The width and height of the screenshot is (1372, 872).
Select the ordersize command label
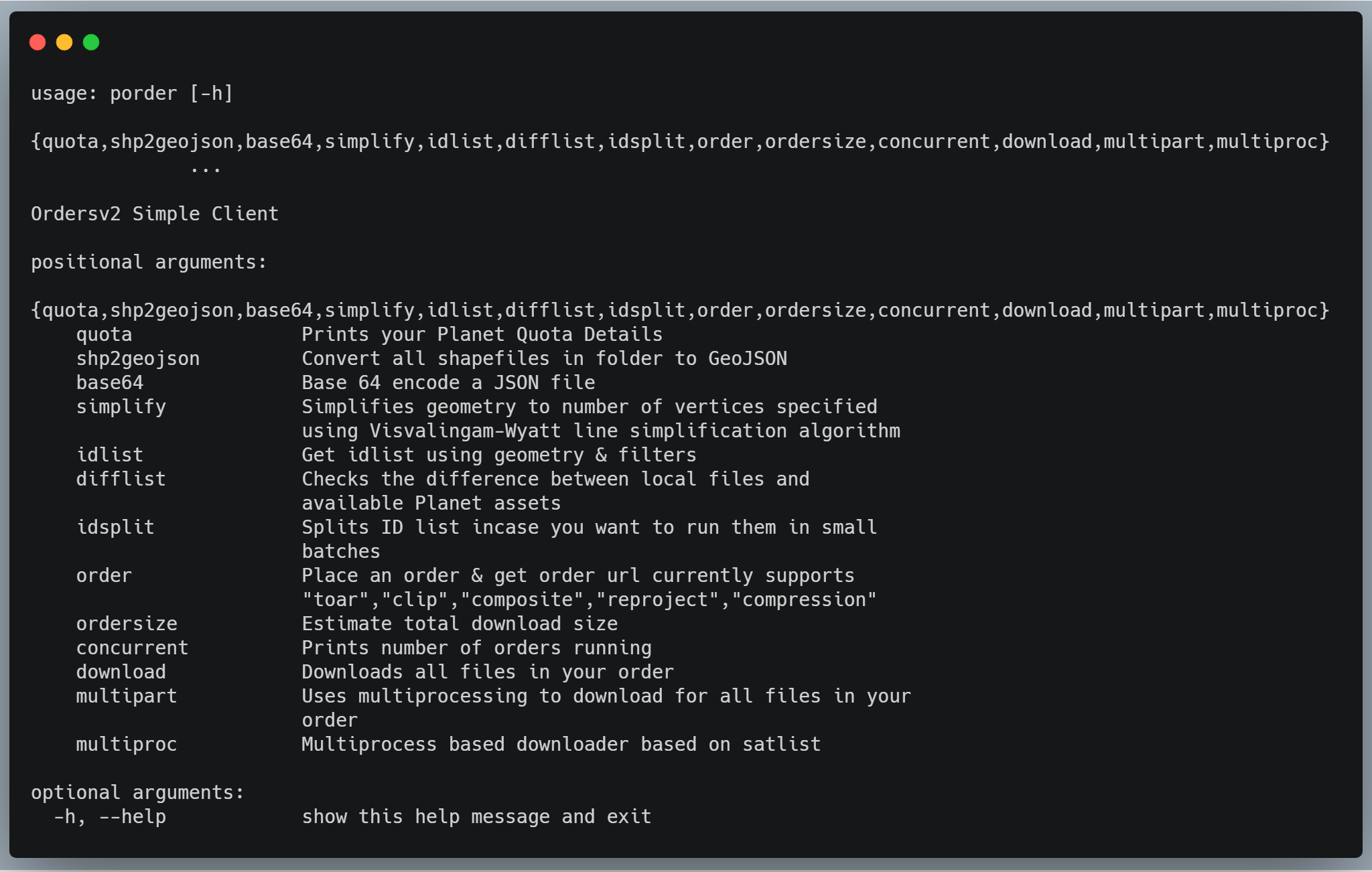point(126,624)
